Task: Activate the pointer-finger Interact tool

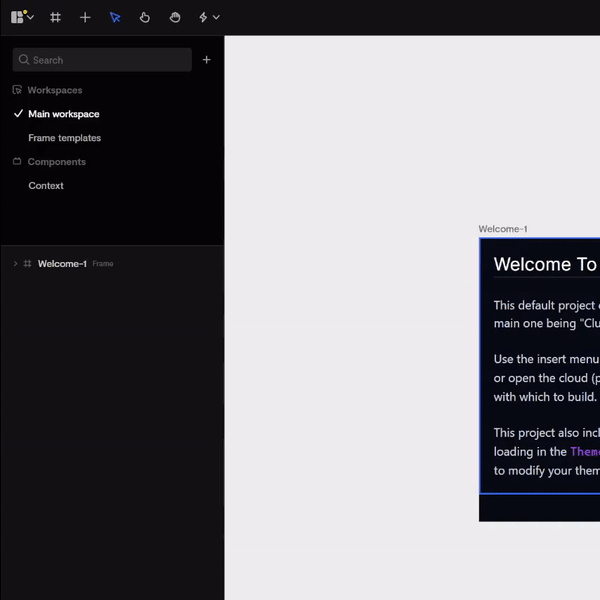Action: 145,17
